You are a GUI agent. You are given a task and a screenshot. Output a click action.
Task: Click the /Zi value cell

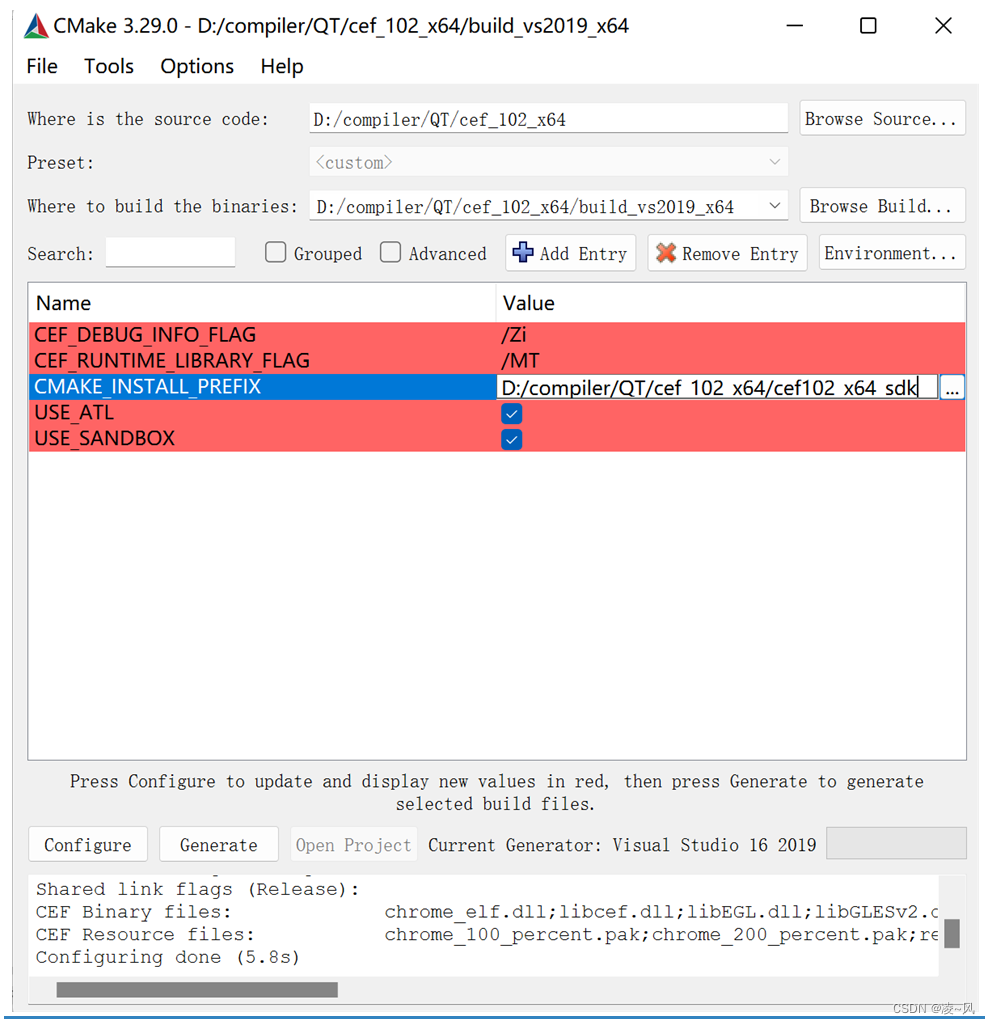point(730,334)
